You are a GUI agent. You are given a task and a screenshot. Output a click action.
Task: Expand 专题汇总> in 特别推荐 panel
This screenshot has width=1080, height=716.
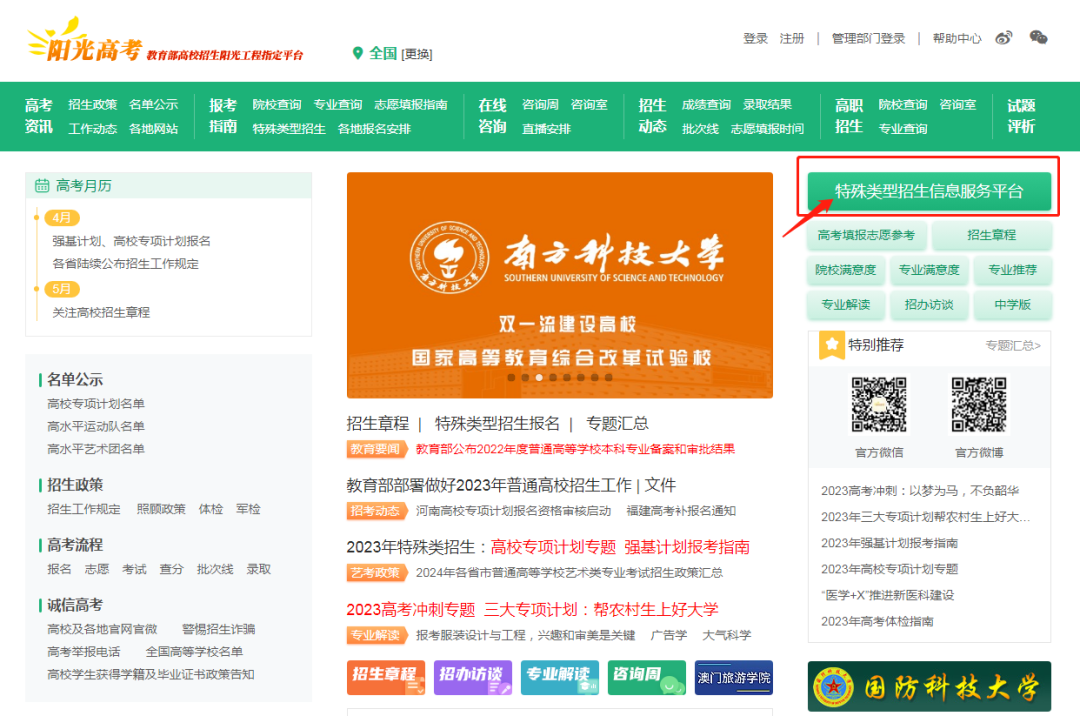tap(1012, 346)
